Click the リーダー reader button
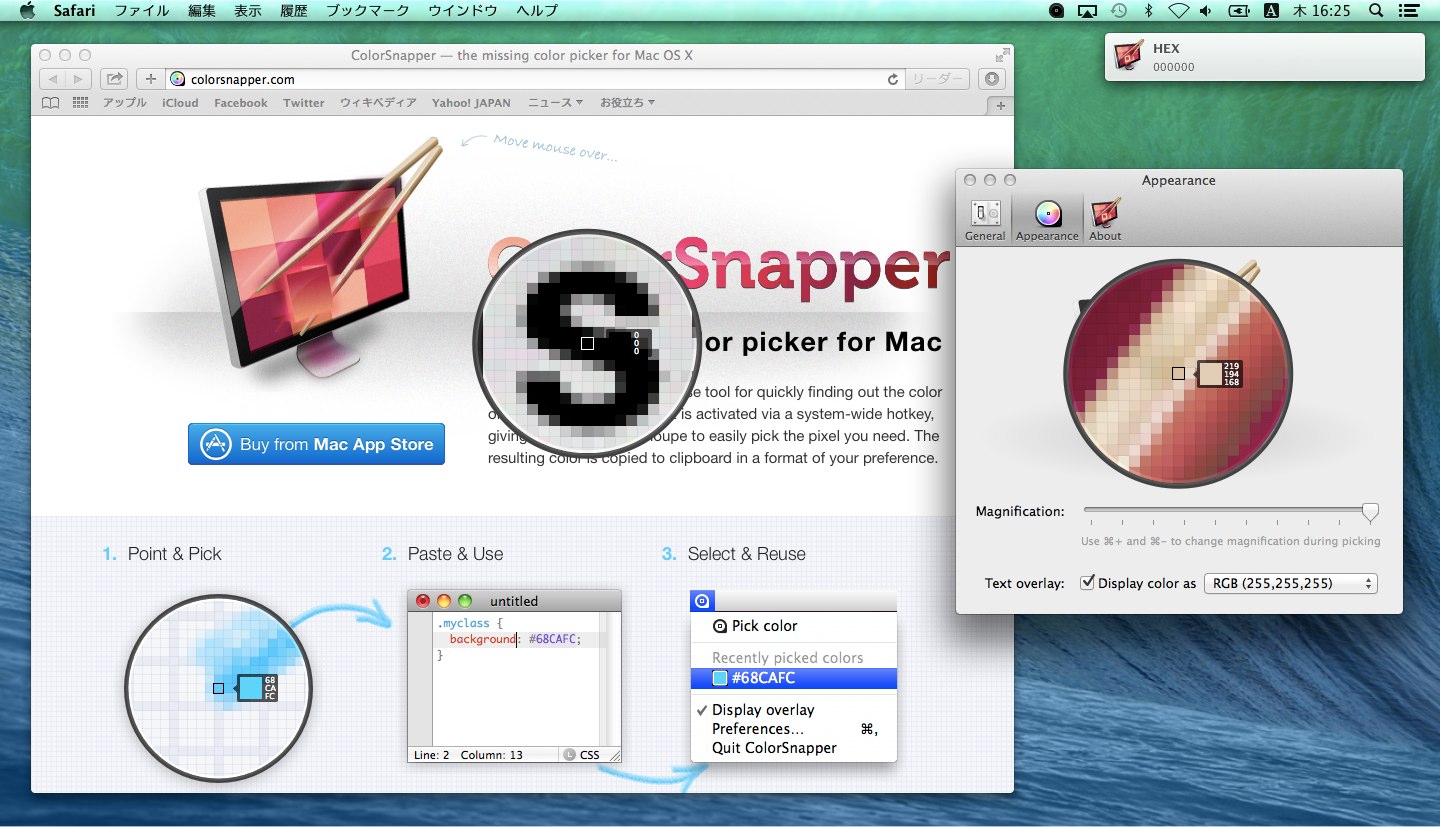 point(936,79)
